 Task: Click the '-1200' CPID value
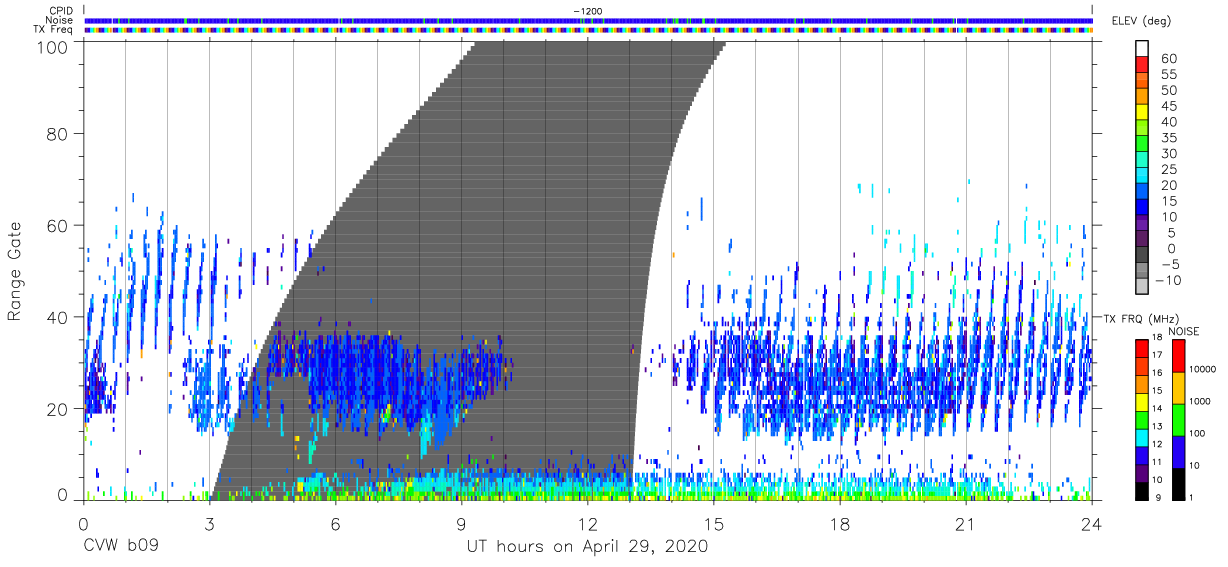(587, 11)
